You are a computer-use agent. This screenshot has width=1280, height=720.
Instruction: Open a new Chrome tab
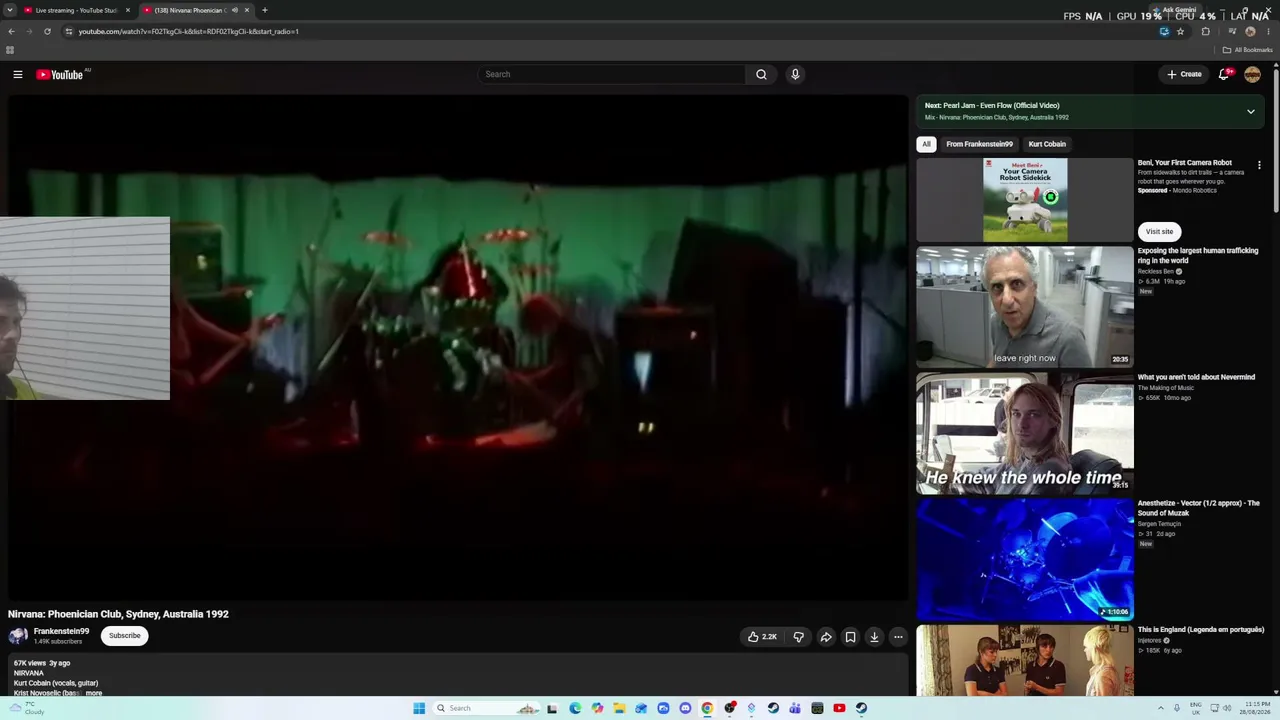[264, 10]
